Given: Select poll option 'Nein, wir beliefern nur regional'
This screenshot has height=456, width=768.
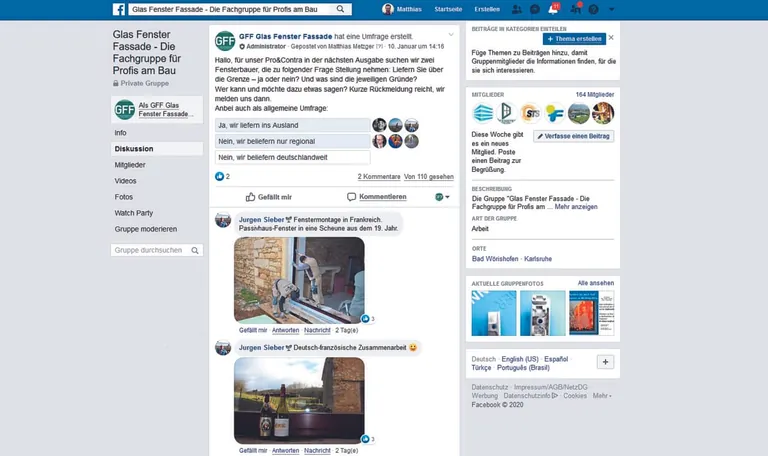Looking at the screenshot, I should tap(292, 141).
